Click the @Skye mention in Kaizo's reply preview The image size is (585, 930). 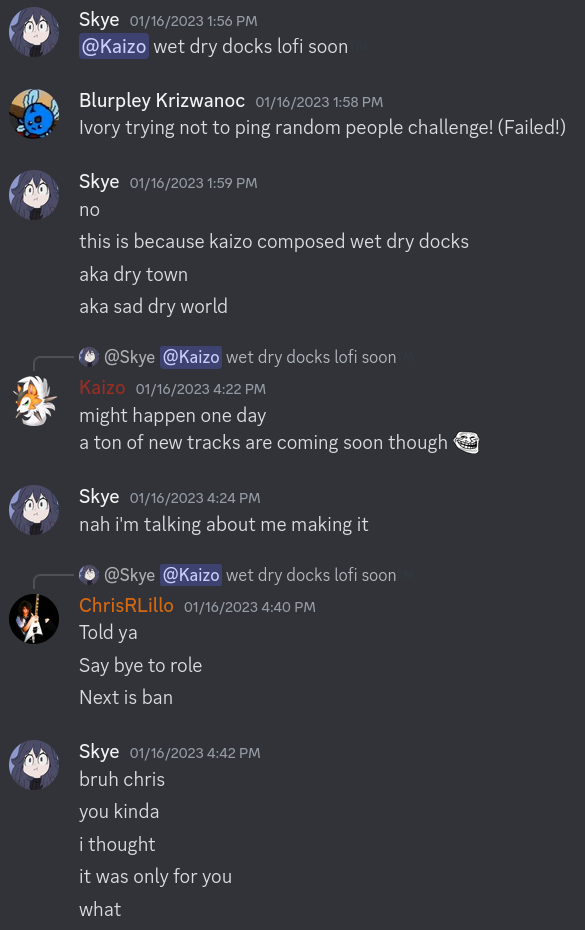(x=129, y=357)
